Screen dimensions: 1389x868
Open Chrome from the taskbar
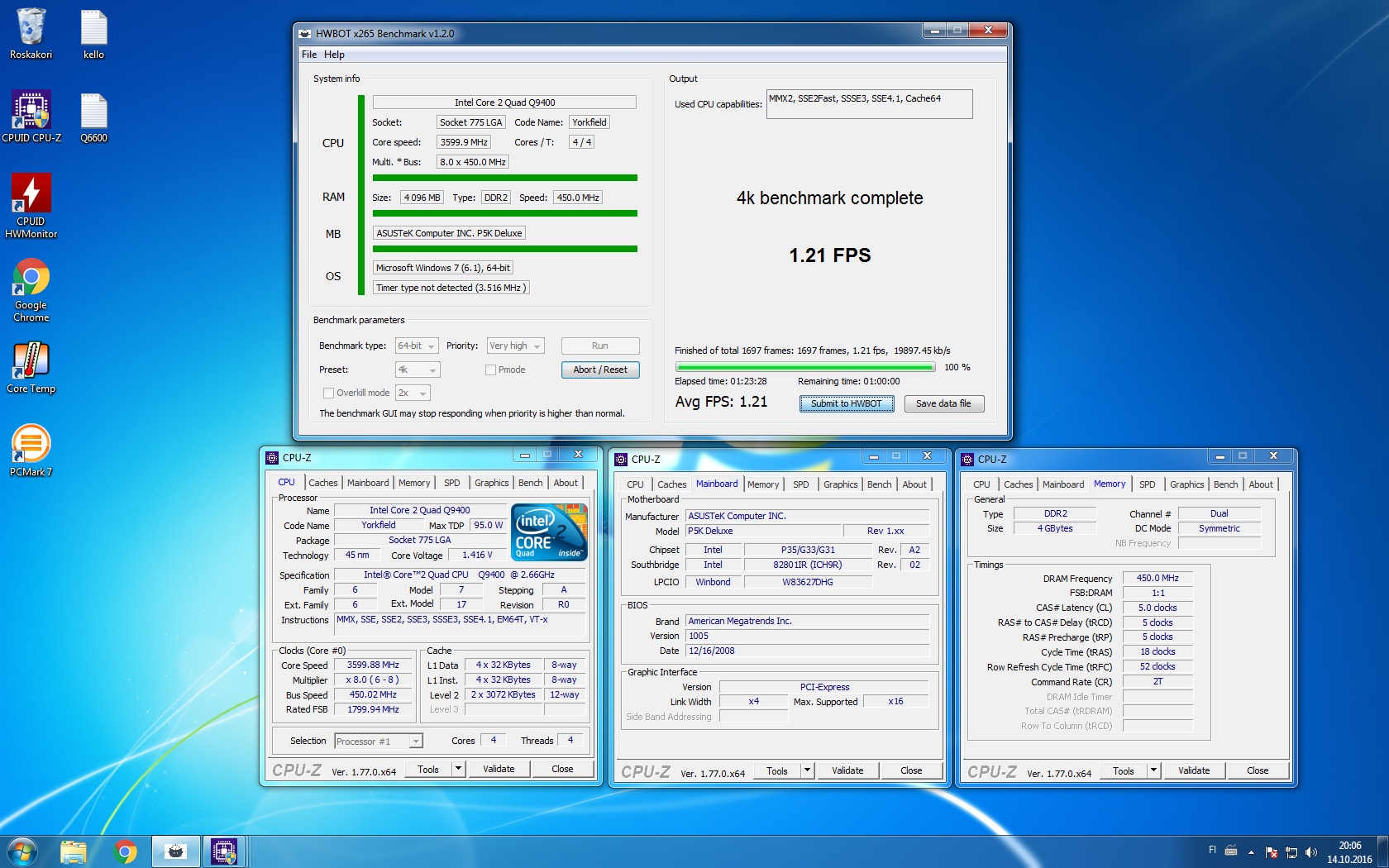[125, 851]
